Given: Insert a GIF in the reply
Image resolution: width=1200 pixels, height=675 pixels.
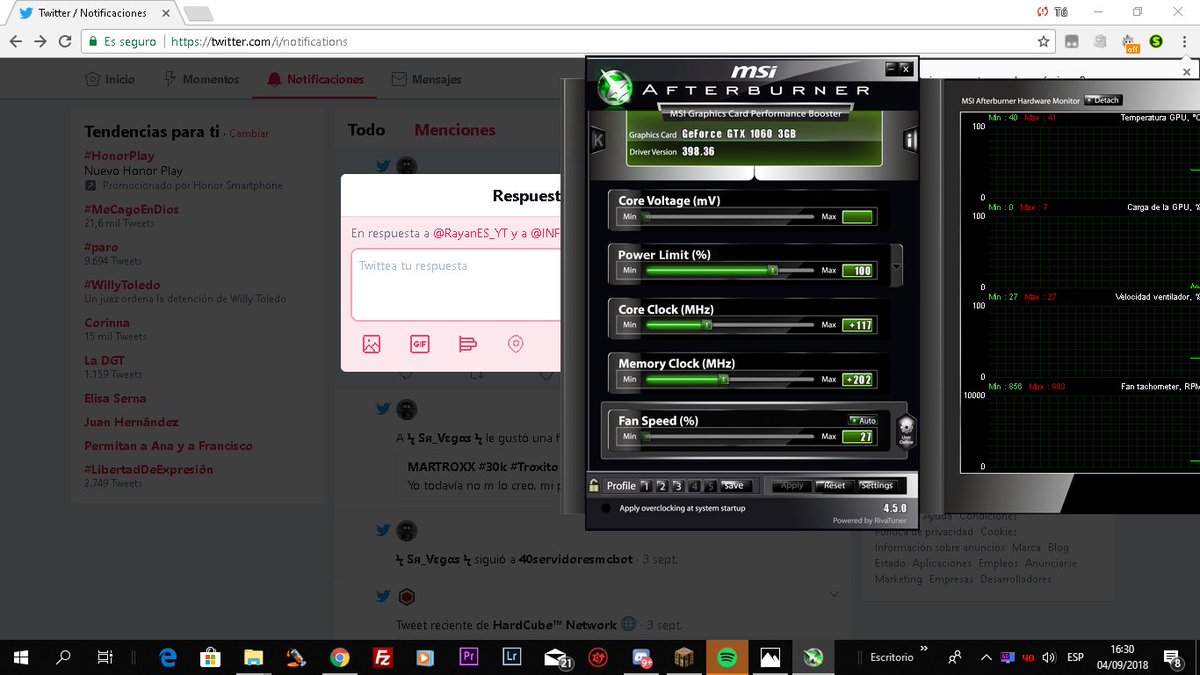Looking at the screenshot, I should (x=420, y=344).
